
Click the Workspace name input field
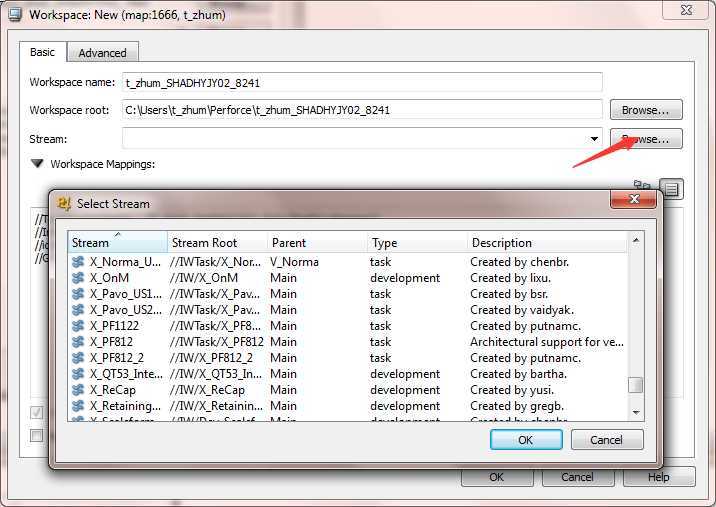click(x=362, y=83)
